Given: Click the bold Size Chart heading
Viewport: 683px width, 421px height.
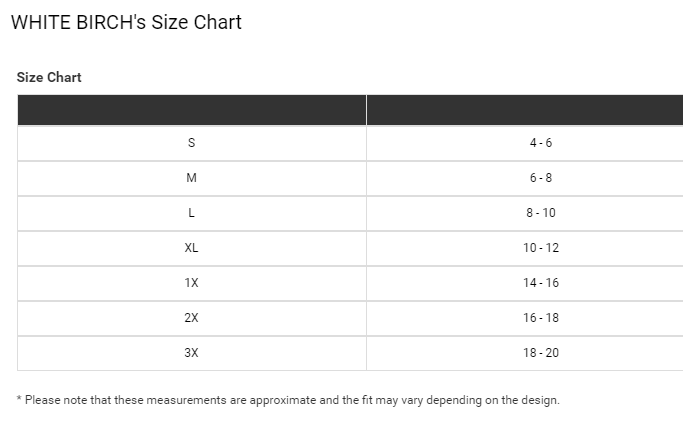Looking at the screenshot, I should point(49,77).
